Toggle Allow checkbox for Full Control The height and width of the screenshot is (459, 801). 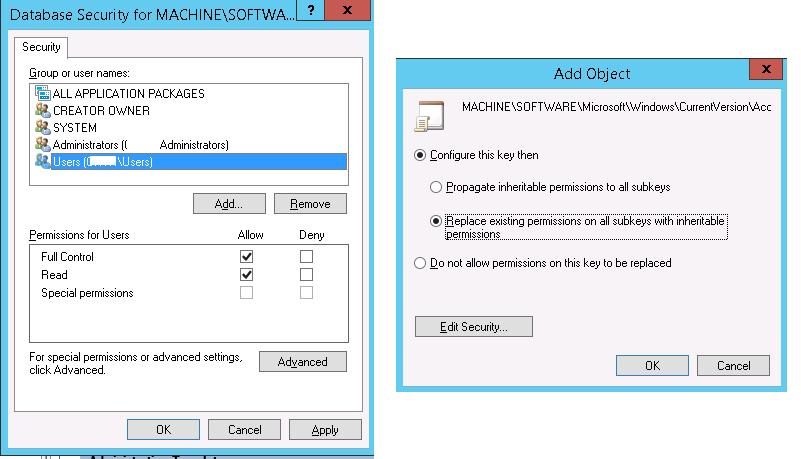246,256
